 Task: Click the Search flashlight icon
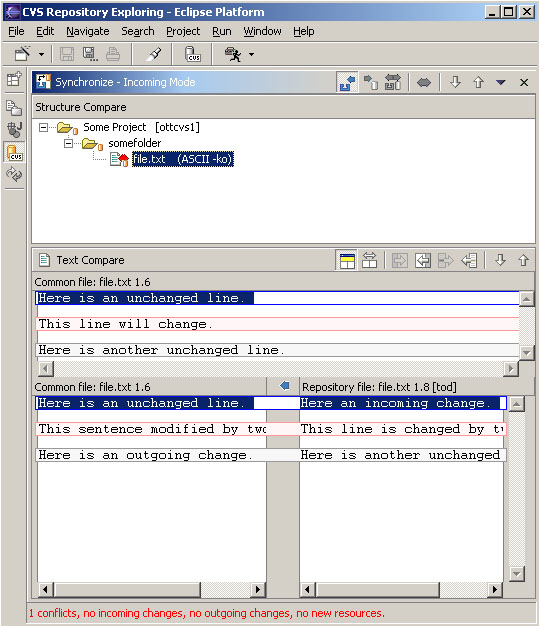(155, 53)
